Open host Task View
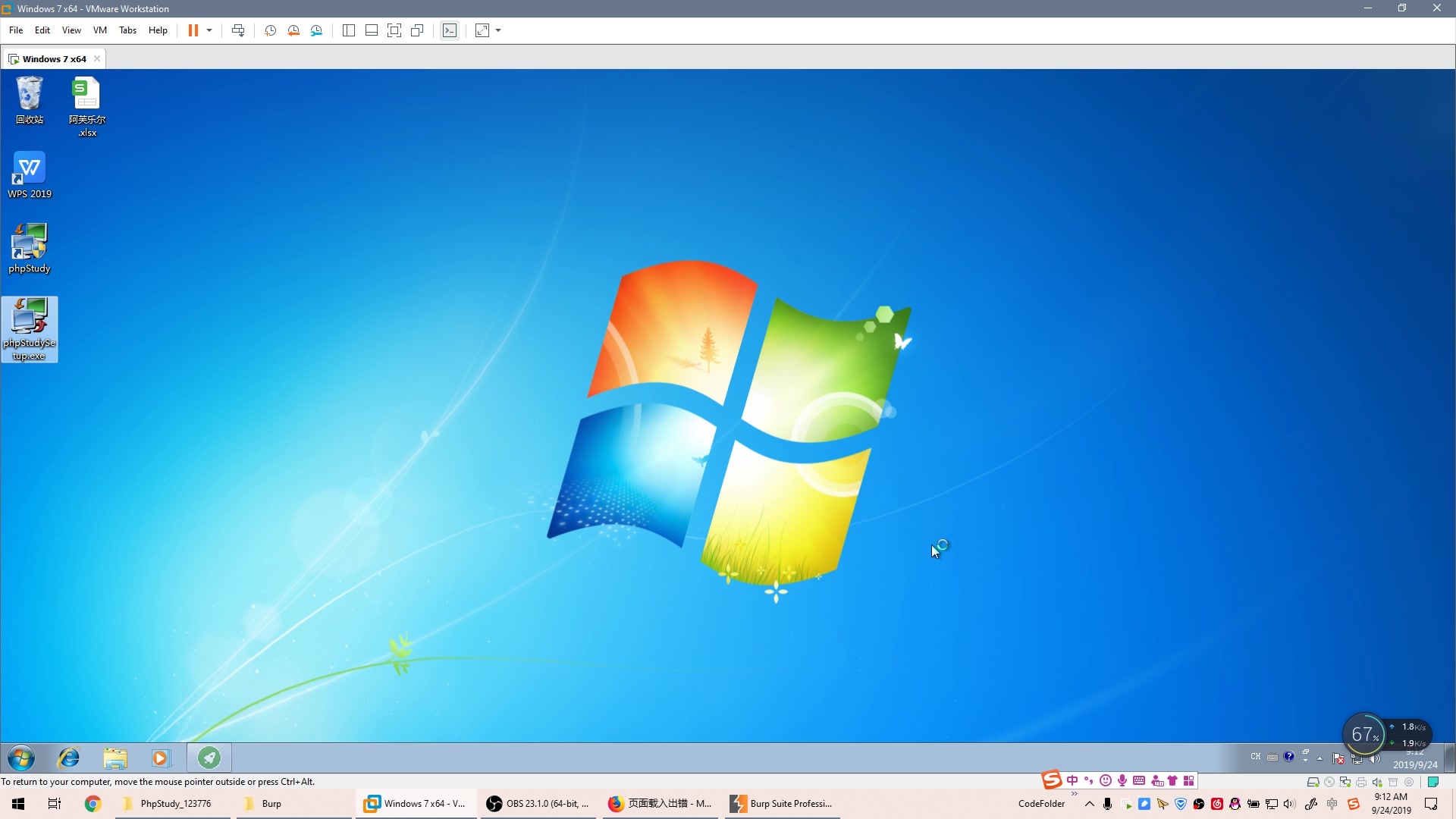 pos(55,804)
